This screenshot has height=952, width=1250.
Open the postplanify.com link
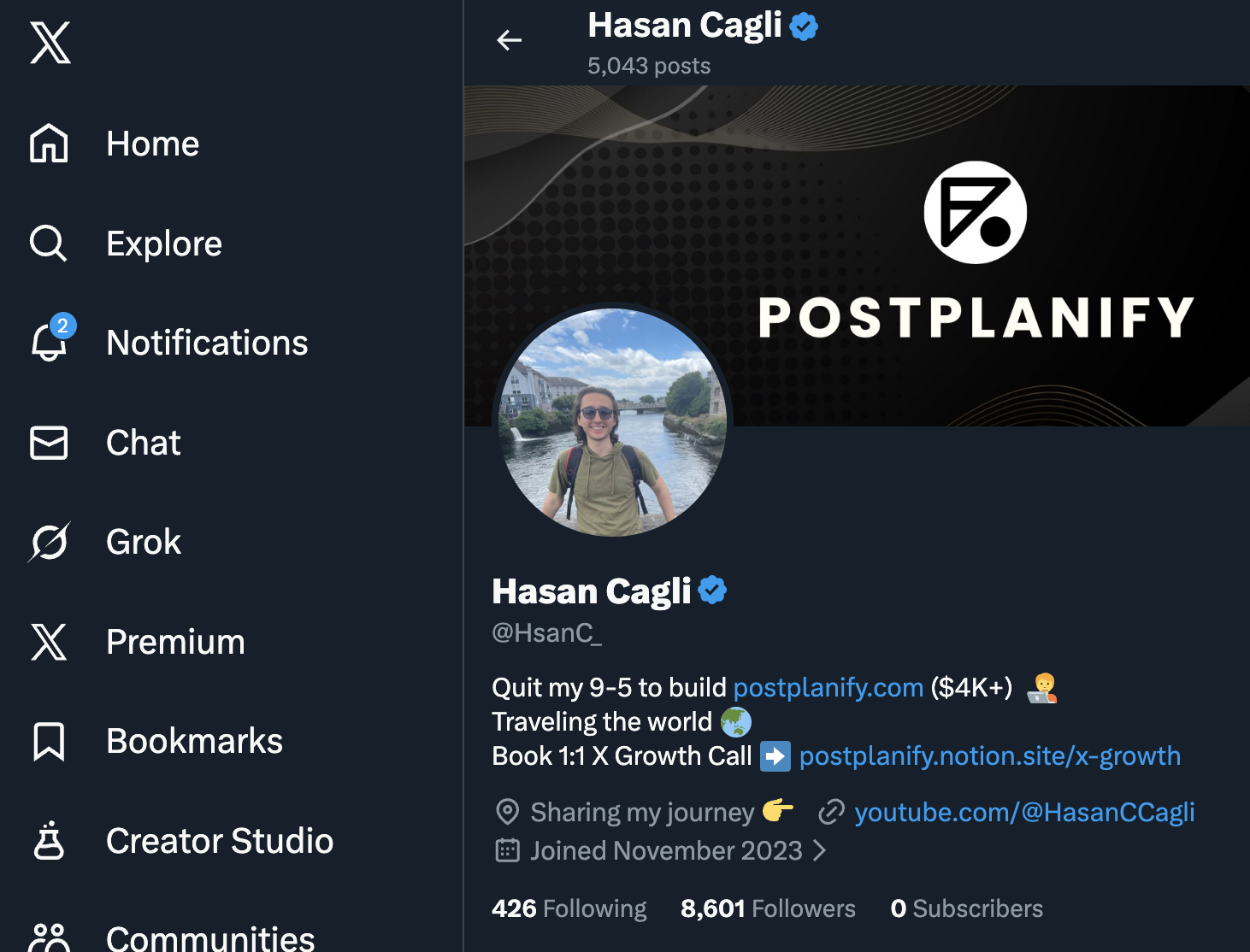point(827,687)
